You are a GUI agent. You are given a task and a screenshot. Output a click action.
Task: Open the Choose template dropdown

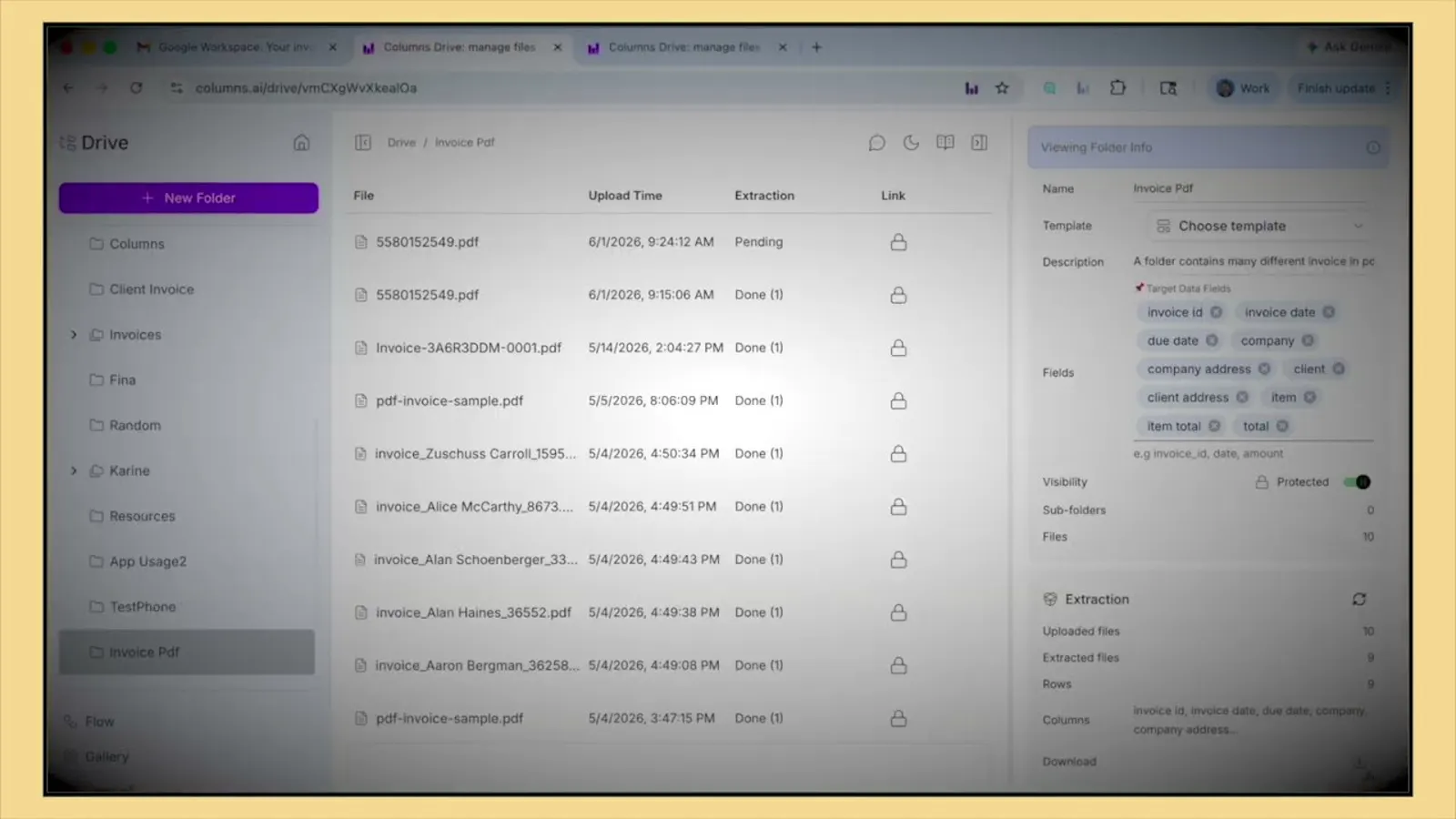(x=1259, y=226)
